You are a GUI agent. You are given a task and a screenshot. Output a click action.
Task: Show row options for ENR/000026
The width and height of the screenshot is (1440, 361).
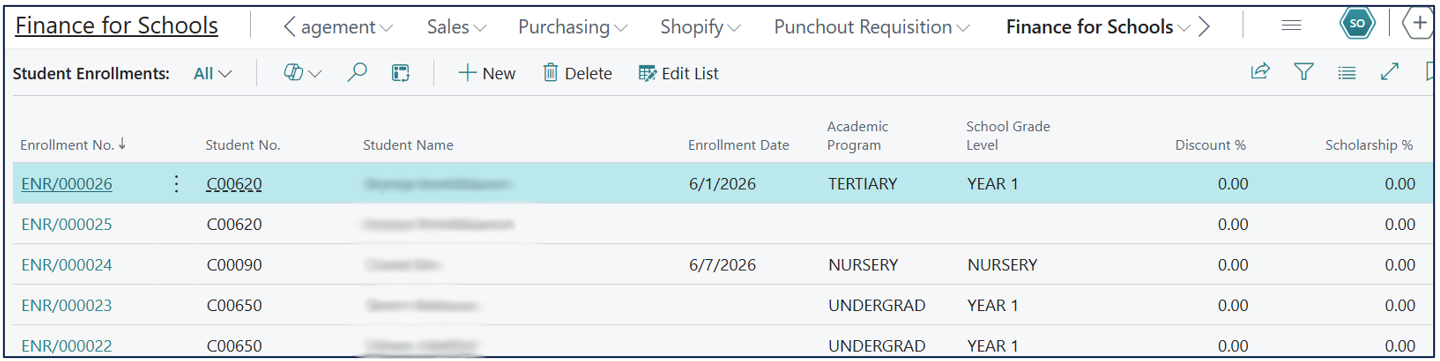[x=176, y=184]
